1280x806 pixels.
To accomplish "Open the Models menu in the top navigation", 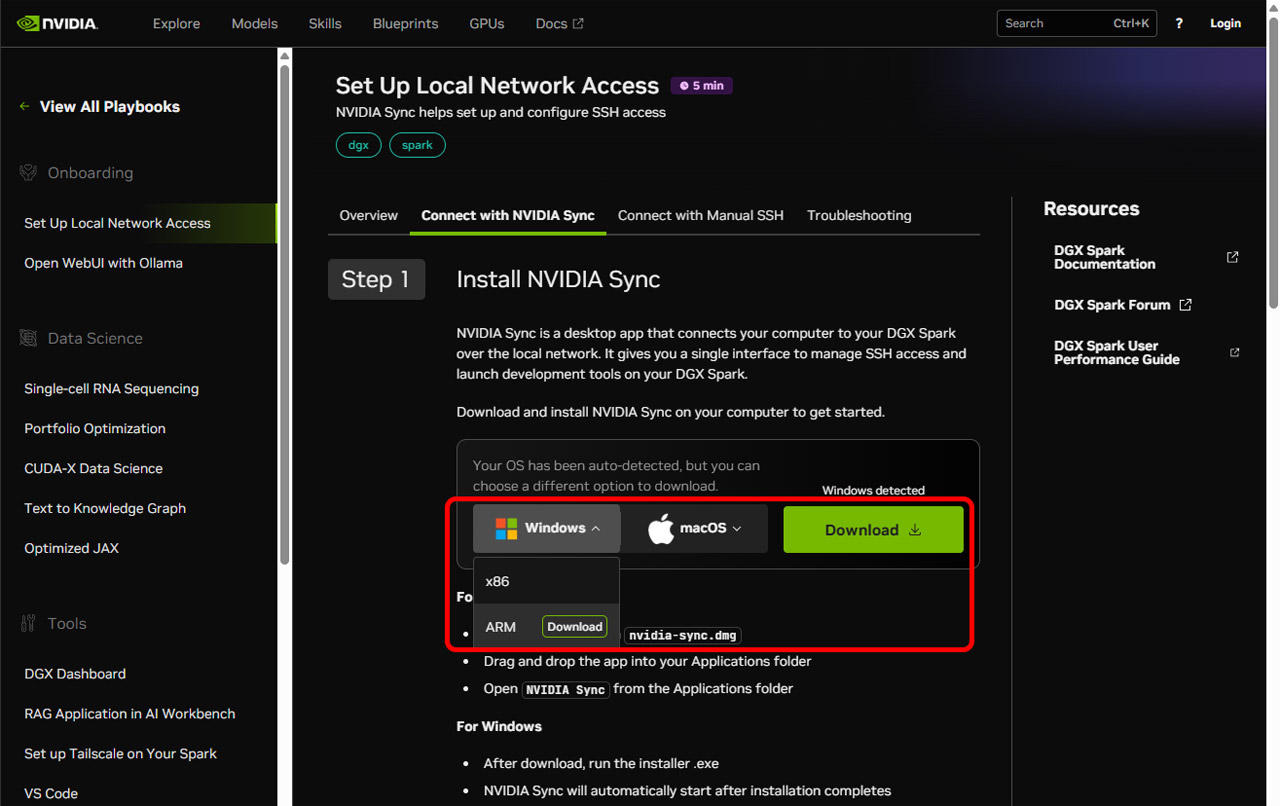I will point(254,23).
